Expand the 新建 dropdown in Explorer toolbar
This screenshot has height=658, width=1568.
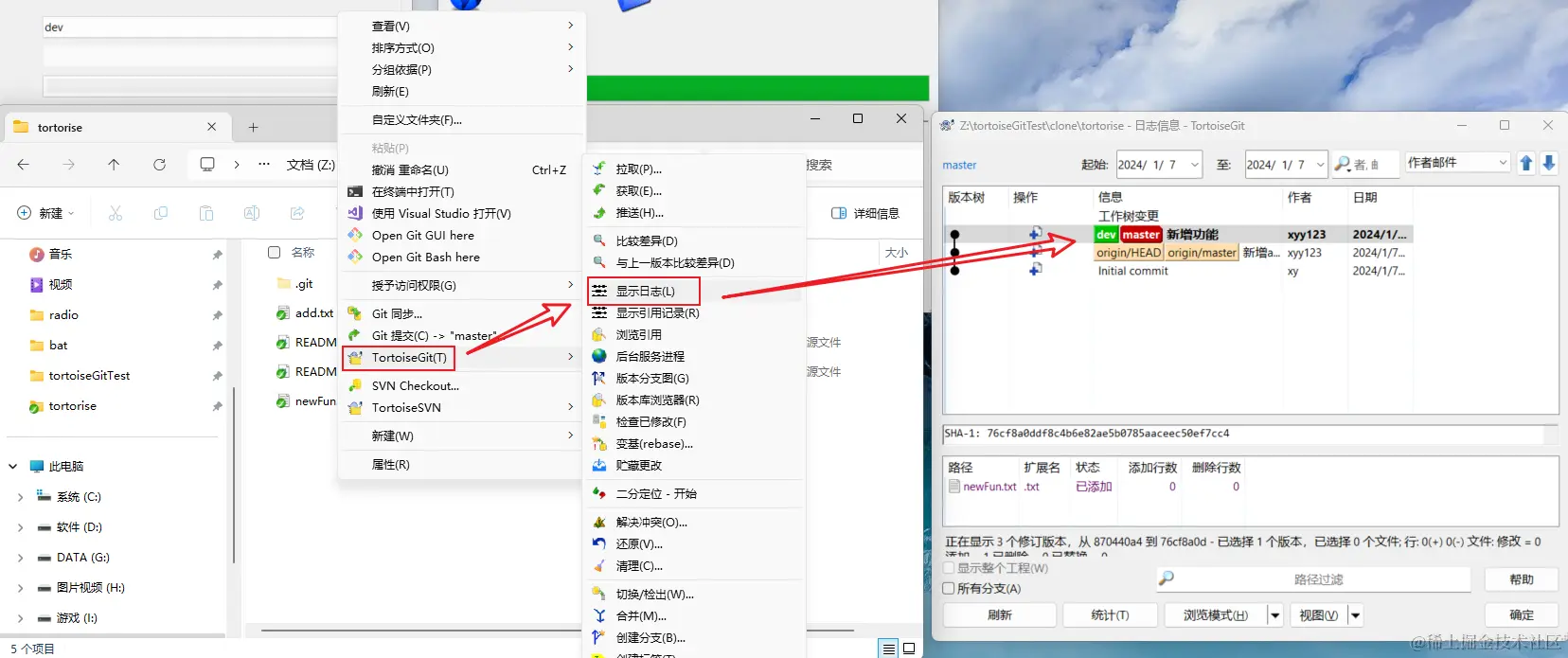coord(45,213)
